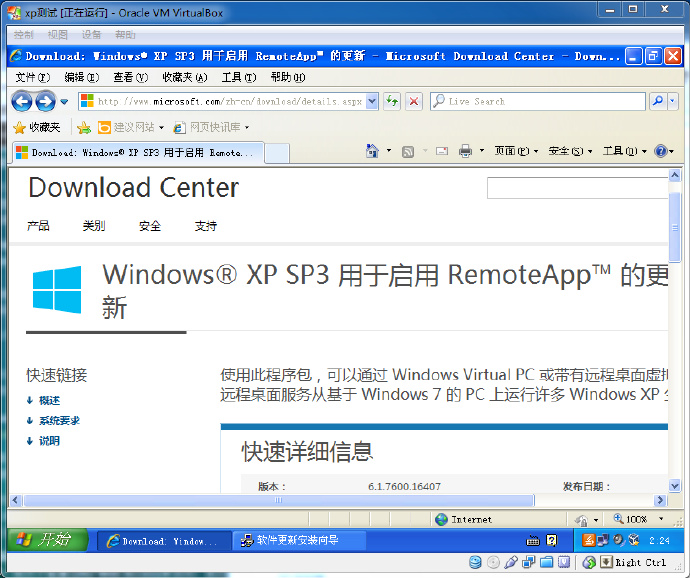Click the VirtualBox shared folders indicator icon
Viewport: 690px width, 578px height.
tap(546, 562)
